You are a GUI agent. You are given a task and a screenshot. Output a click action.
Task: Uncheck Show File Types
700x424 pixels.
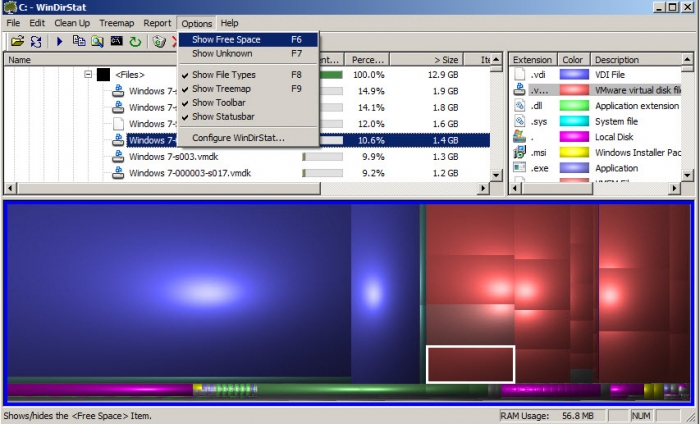248,75
